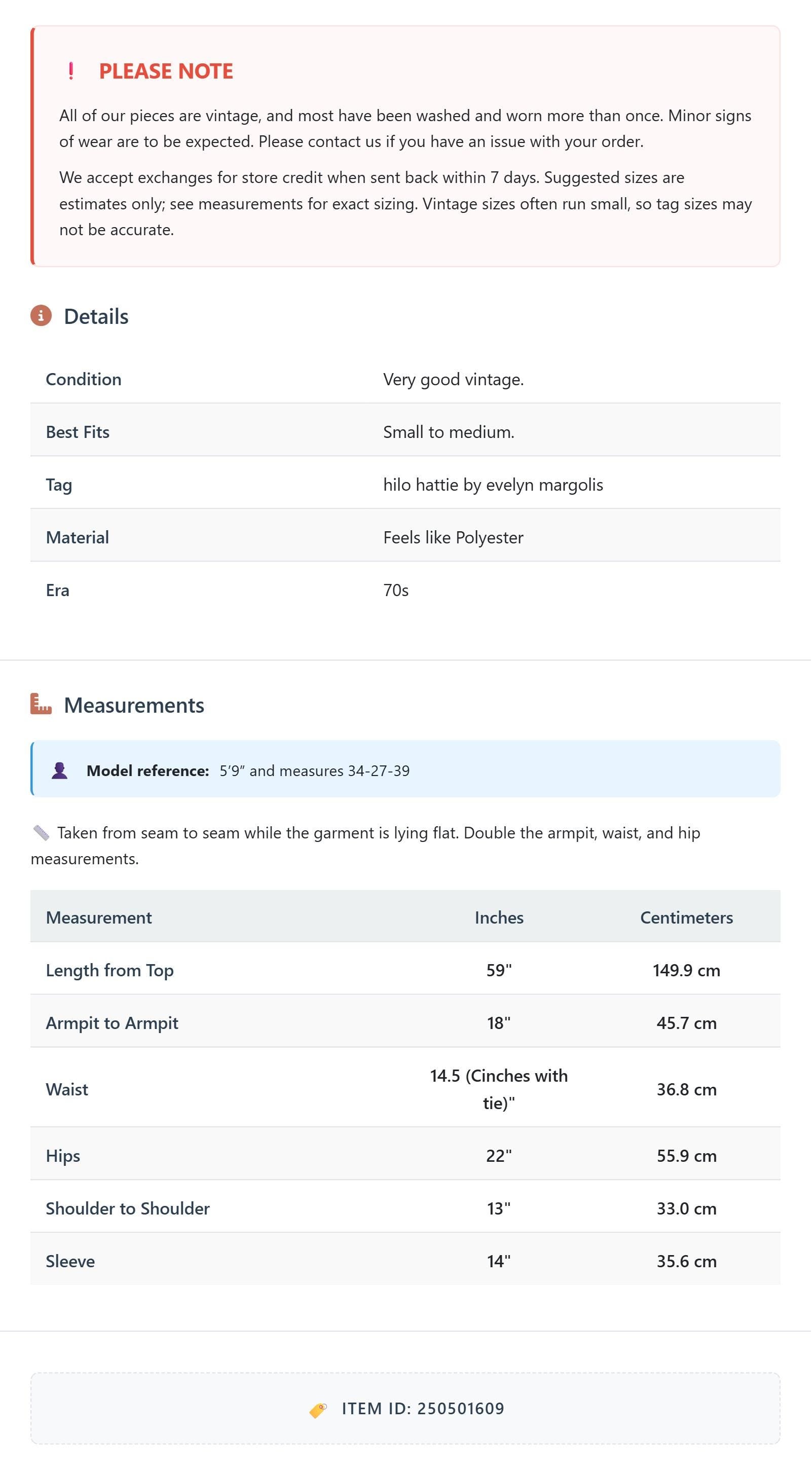The width and height of the screenshot is (812, 1470).
Task: Click the Era value 70s
Action: tap(396, 591)
